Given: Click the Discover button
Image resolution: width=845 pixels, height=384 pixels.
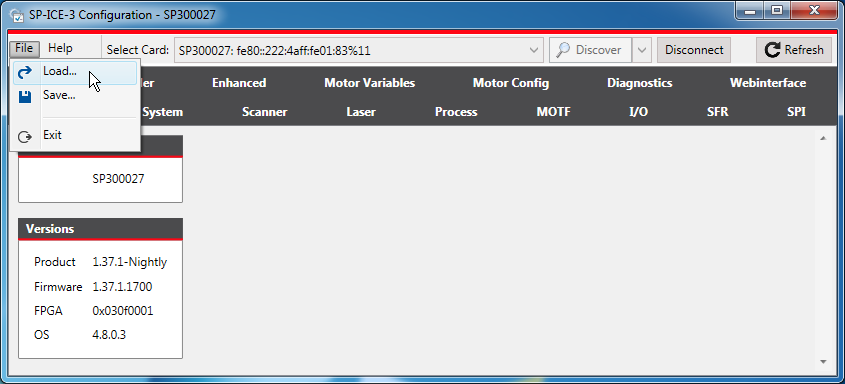Looking at the screenshot, I should click(x=590, y=50).
